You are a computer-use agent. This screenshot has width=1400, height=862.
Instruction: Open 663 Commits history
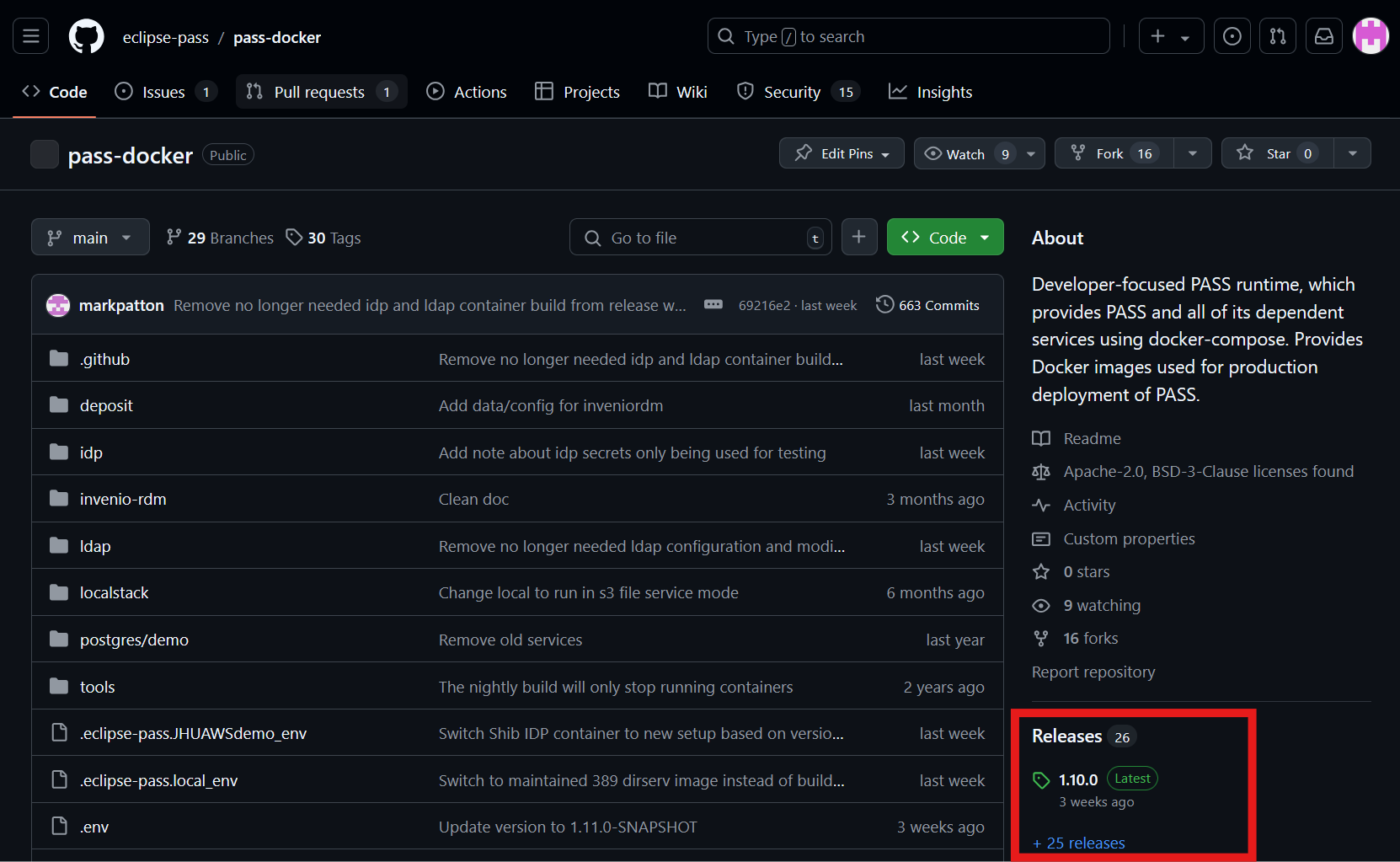pyautogui.click(x=927, y=305)
